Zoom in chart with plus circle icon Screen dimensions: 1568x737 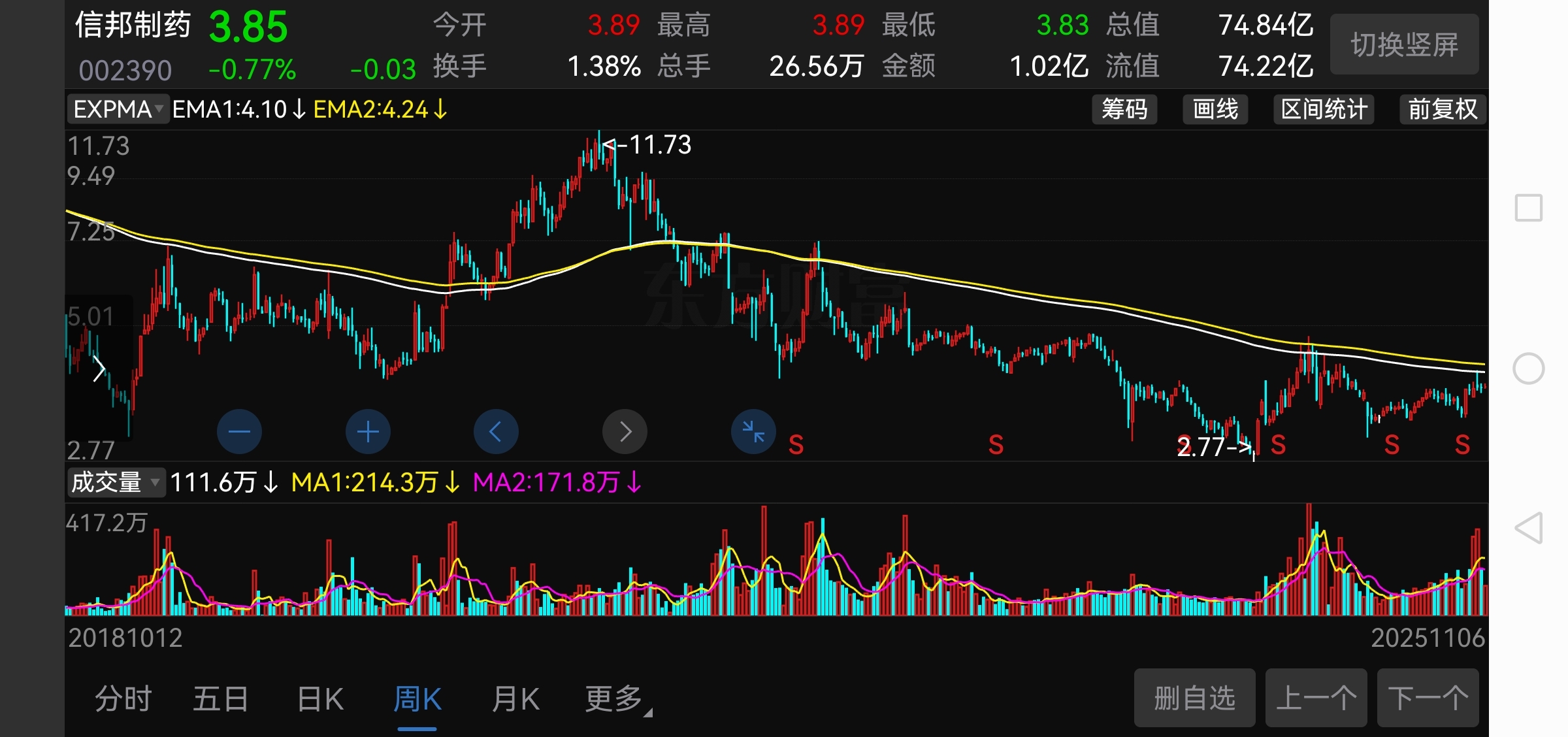click(x=368, y=432)
